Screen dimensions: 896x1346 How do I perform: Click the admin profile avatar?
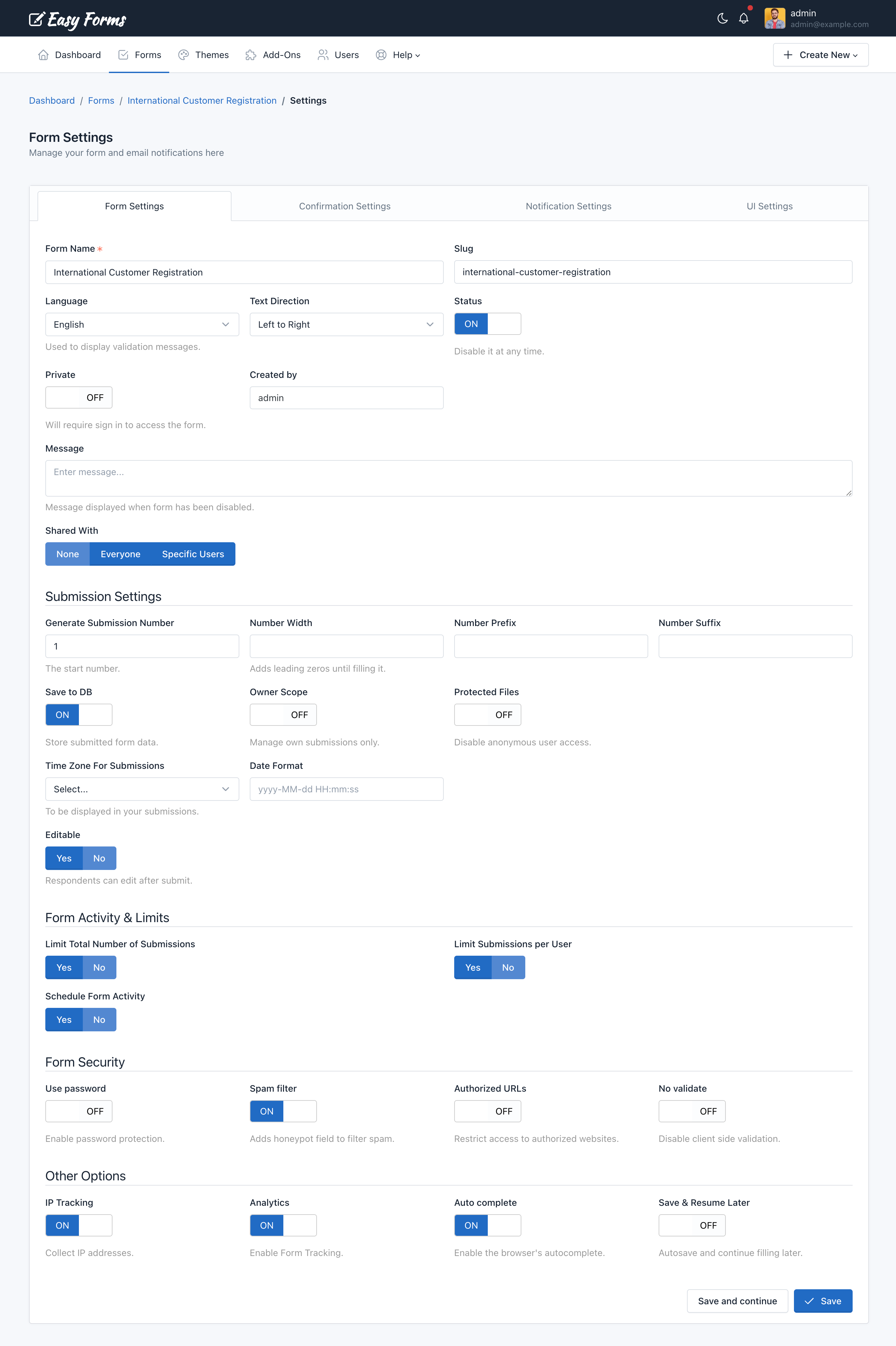pyautogui.click(x=775, y=18)
